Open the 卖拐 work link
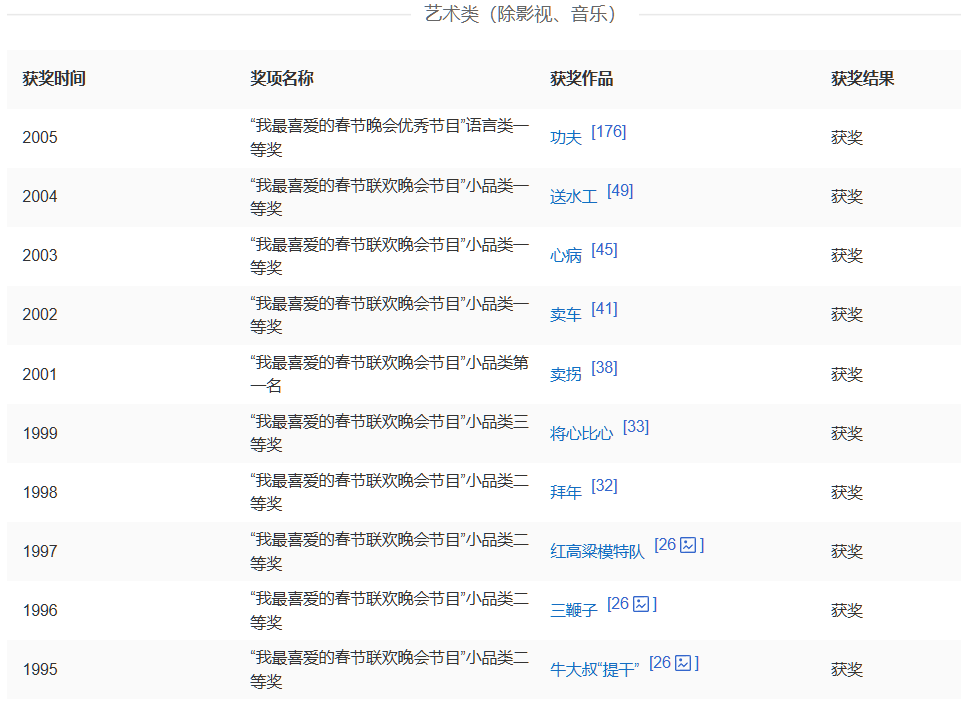The height and width of the screenshot is (711, 961). click(565, 374)
